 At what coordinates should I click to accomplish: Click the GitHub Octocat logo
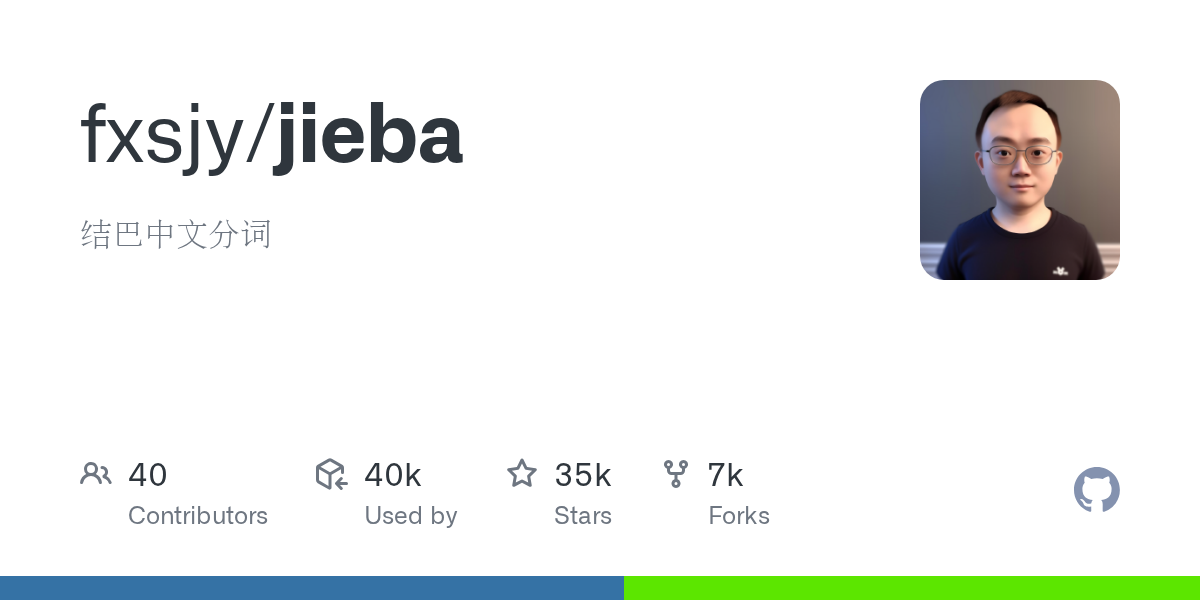click(x=1096, y=490)
